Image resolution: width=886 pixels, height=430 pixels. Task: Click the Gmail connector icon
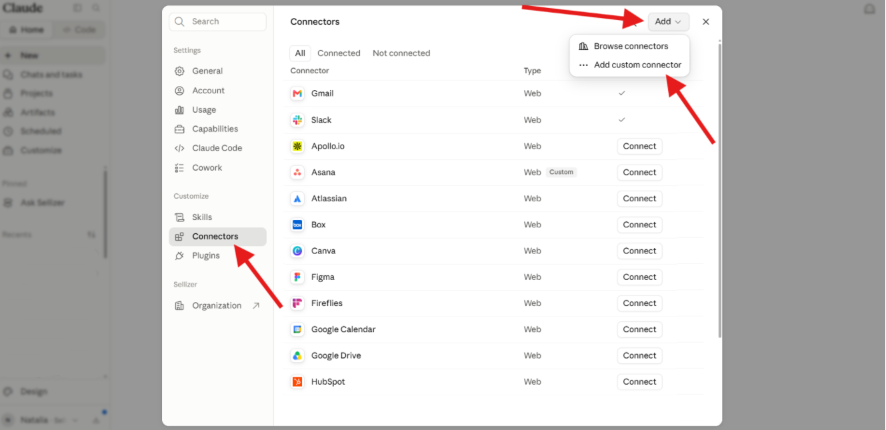click(297, 94)
